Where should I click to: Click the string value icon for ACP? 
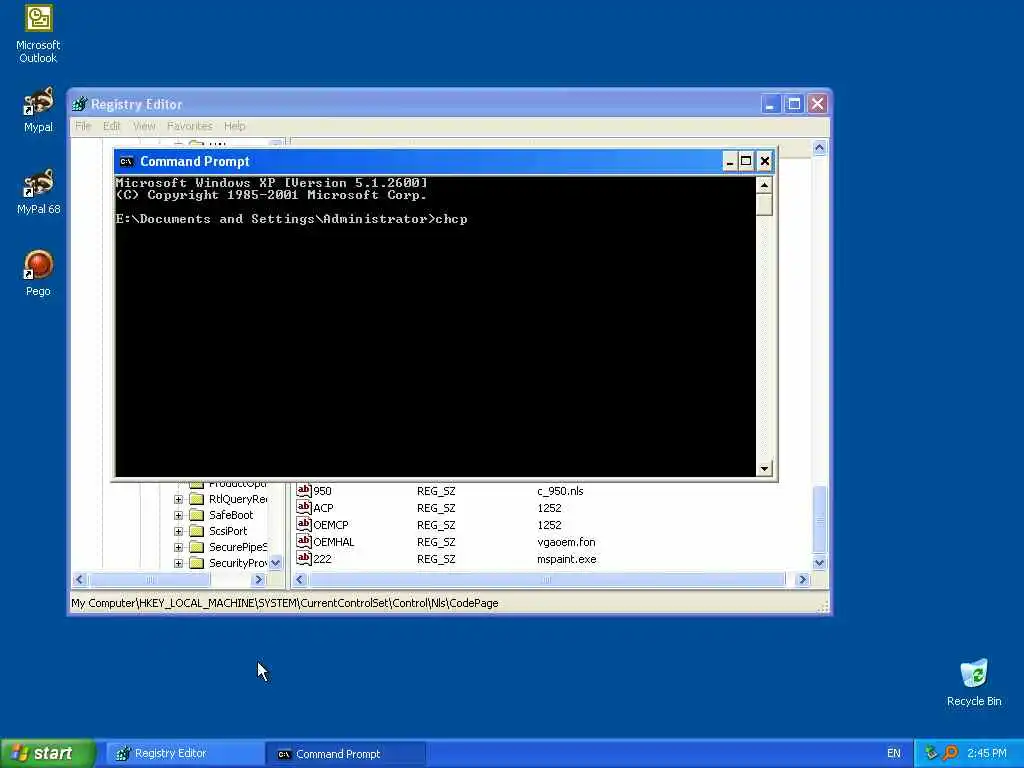[304, 507]
